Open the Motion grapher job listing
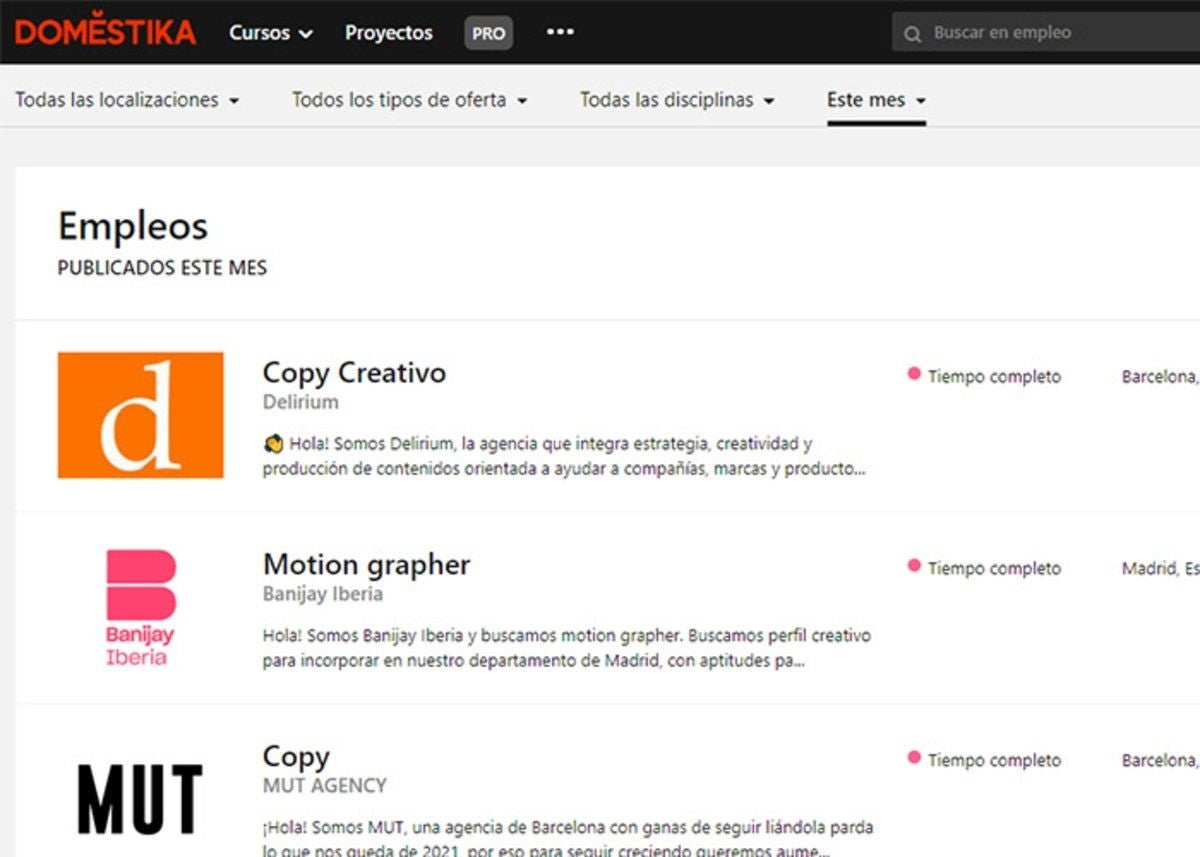This screenshot has height=857, width=1200. pos(366,564)
